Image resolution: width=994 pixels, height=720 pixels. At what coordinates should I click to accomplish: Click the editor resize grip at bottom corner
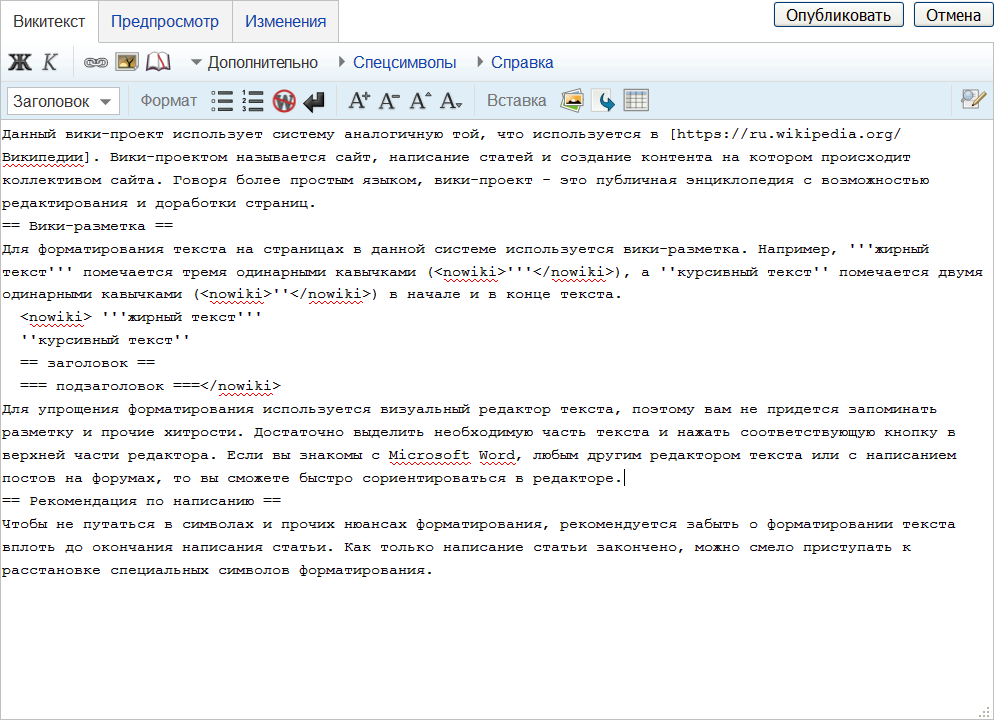(x=984, y=712)
